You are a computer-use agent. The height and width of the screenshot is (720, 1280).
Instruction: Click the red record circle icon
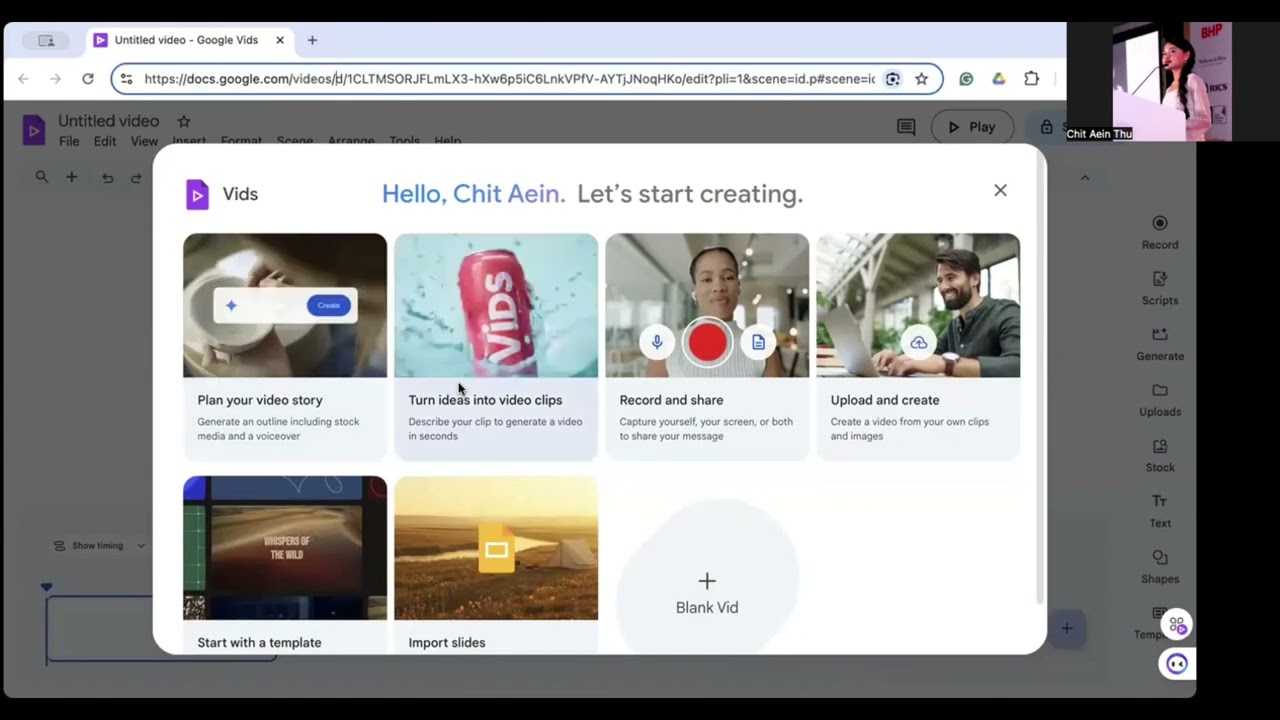[707, 343]
